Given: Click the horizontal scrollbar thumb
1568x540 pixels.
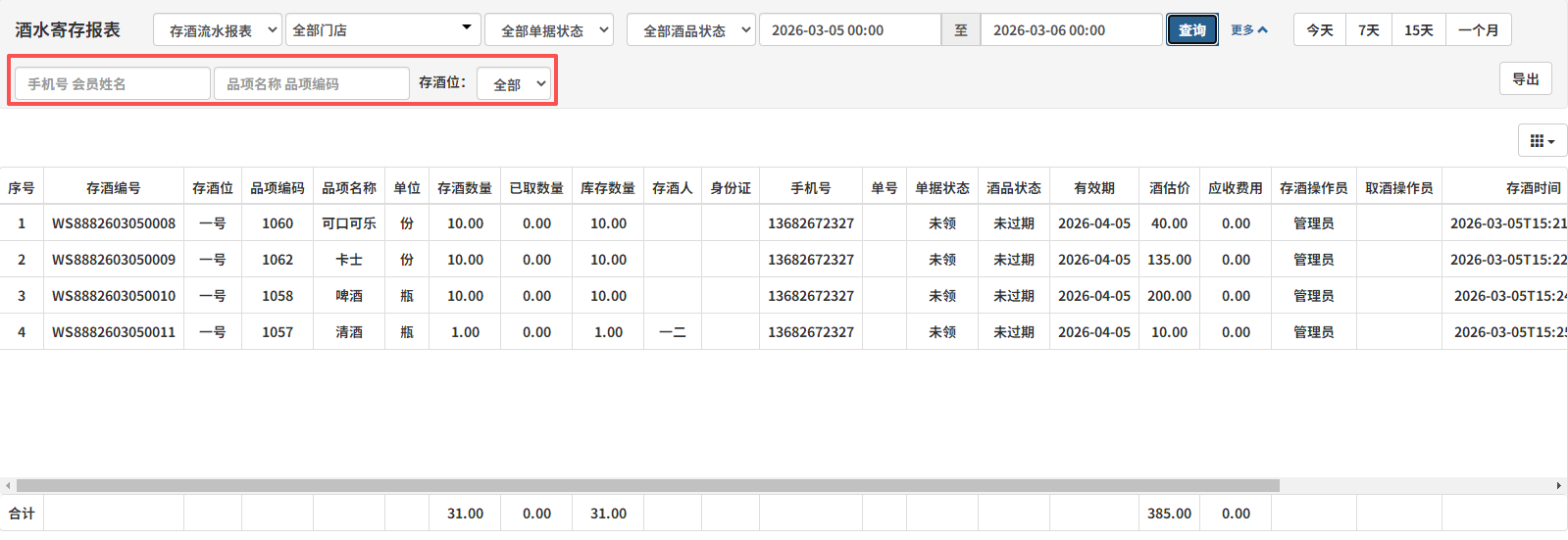Looking at the screenshot, I should pyautogui.click(x=647, y=486).
